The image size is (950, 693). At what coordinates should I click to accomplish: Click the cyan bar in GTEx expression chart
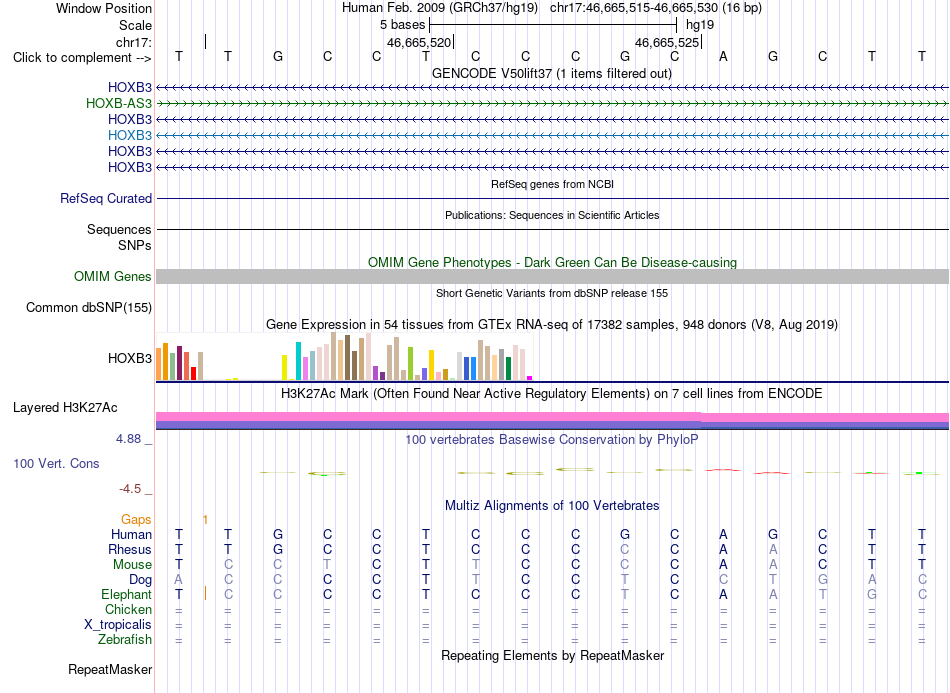click(298, 361)
